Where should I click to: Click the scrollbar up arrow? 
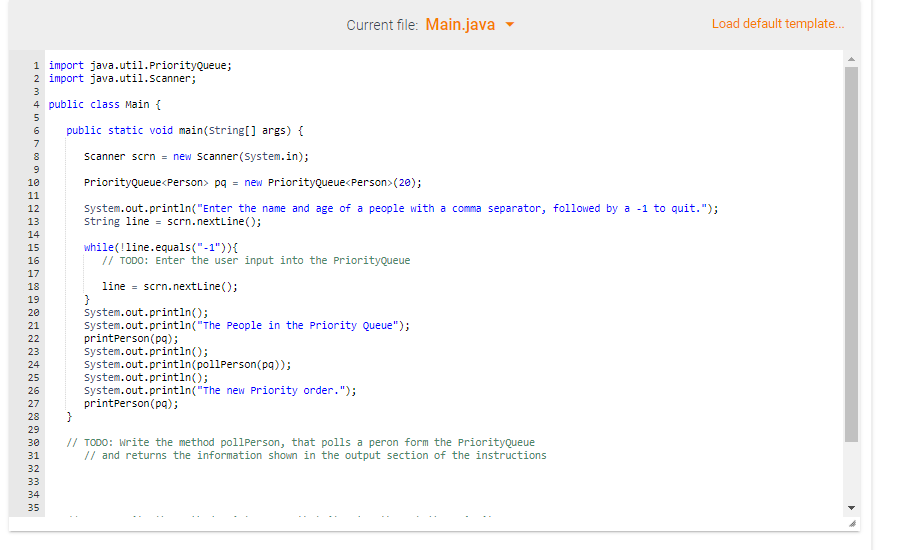click(x=851, y=59)
